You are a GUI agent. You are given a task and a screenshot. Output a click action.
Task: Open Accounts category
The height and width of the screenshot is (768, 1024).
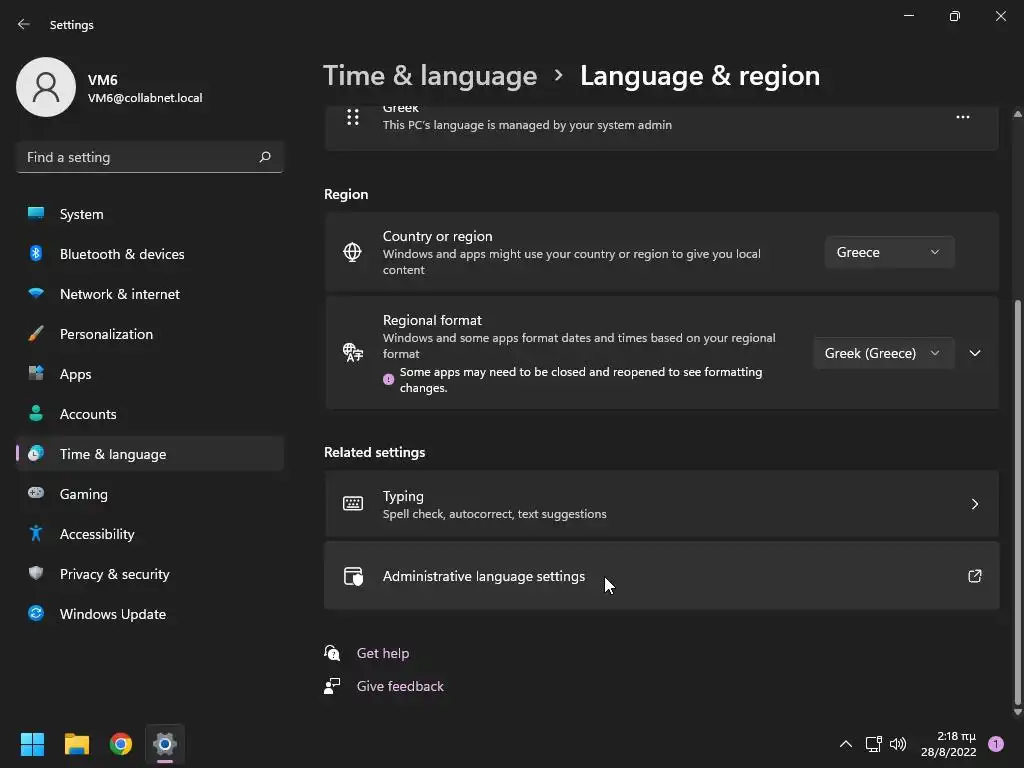(x=150, y=414)
